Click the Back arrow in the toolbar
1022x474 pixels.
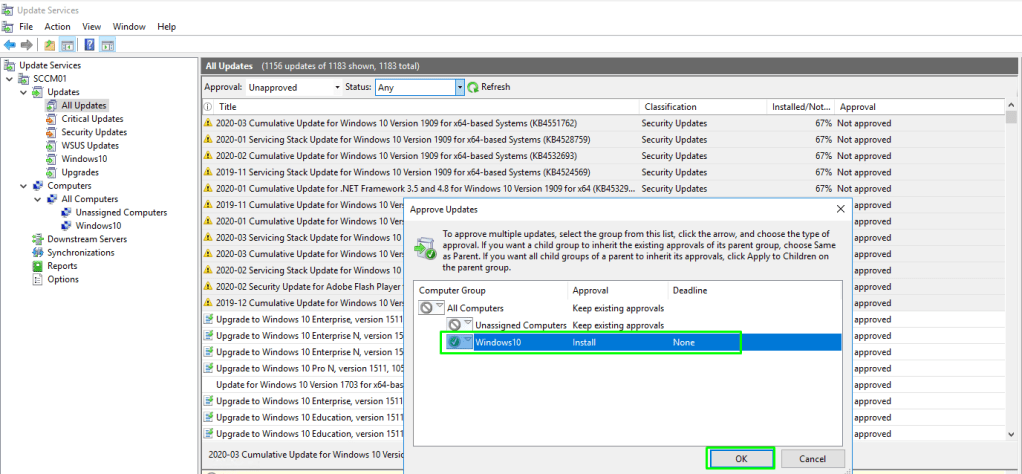[x=9, y=45]
